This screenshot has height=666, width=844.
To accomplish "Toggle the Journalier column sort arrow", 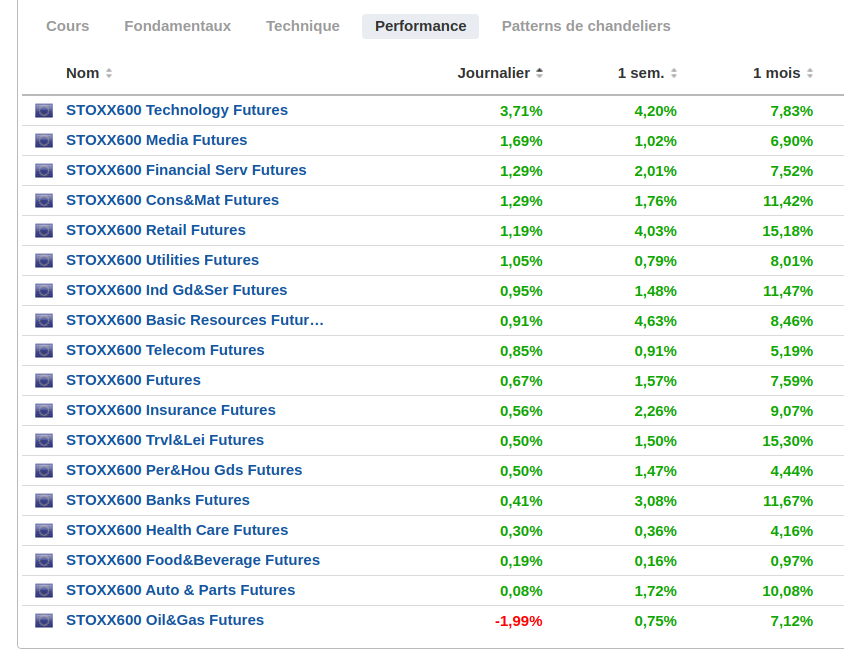I will tap(539, 73).
